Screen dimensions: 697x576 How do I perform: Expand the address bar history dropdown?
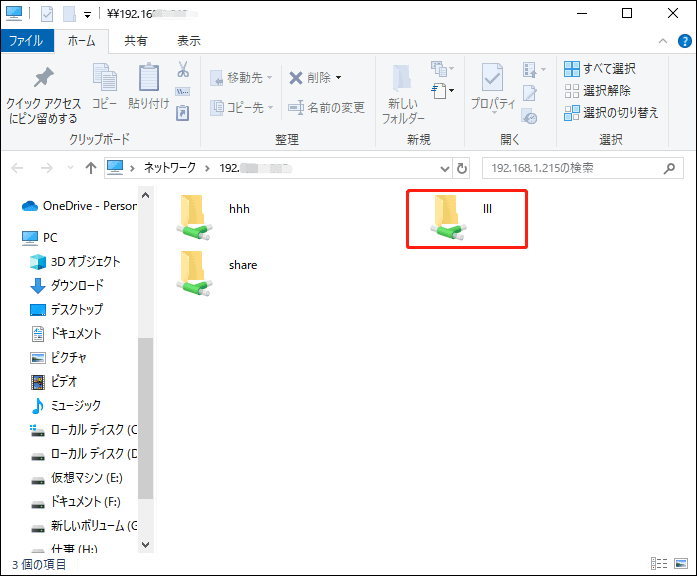(445, 168)
